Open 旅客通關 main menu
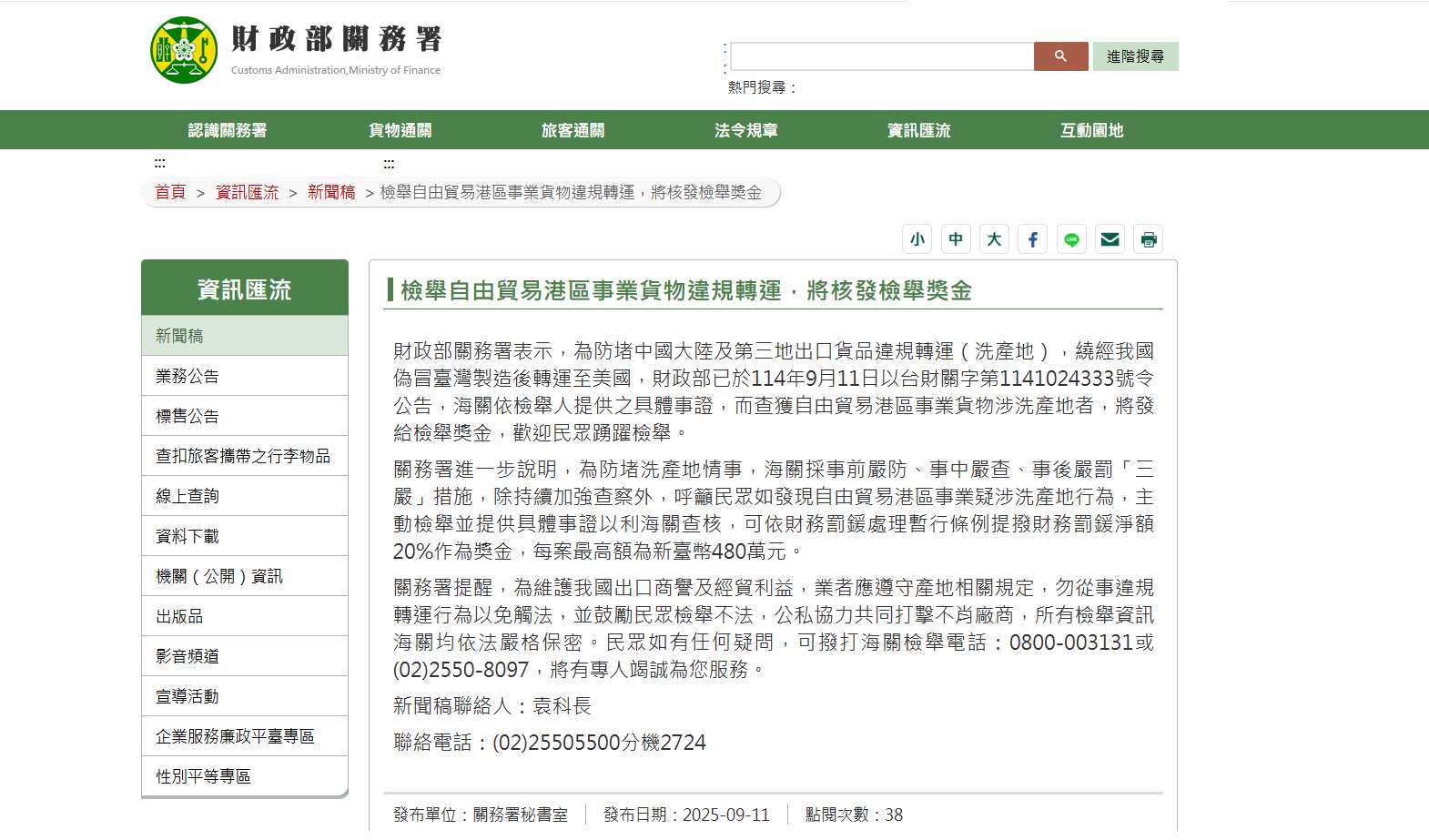Image resolution: width=1429 pixels, height=840 pixels. 573,130
